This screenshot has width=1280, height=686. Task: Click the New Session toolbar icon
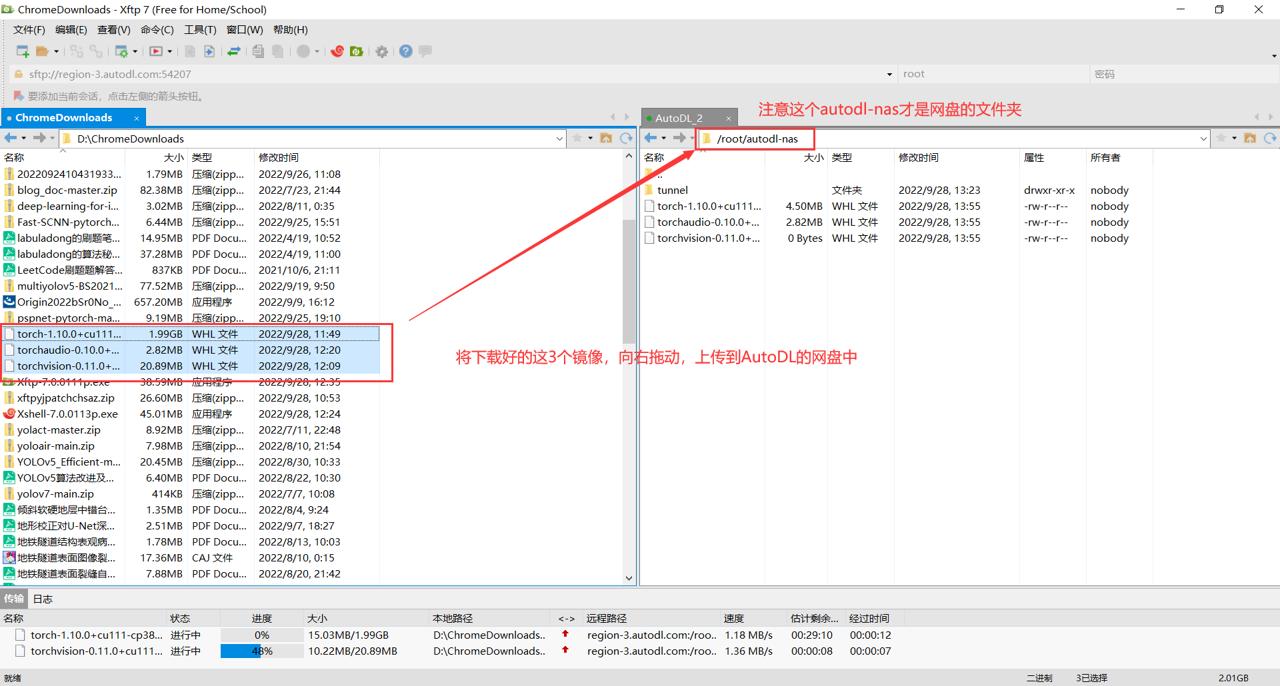pyautogui.click(x=22, y=51)
